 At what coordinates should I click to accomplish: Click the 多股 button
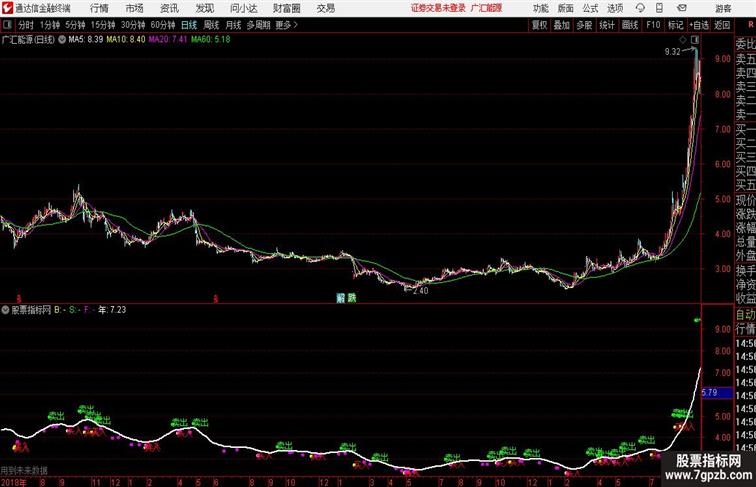584,25
